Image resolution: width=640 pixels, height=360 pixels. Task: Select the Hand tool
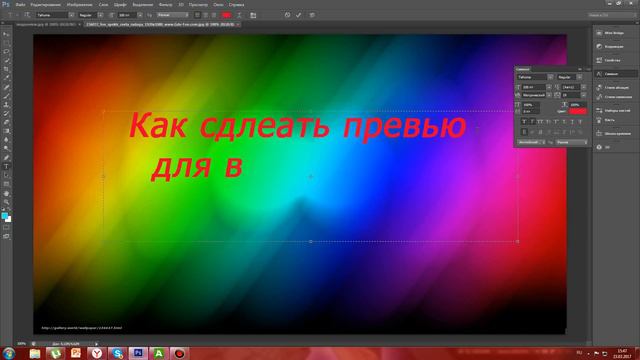(x=6, y=193)
